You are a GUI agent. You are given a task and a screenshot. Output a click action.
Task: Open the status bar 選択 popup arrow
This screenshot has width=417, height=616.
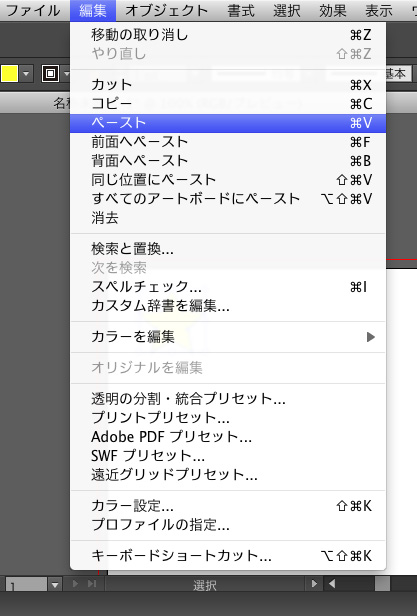[x=314, y=584]
